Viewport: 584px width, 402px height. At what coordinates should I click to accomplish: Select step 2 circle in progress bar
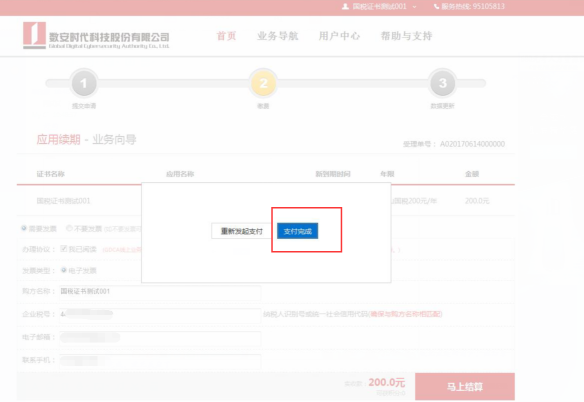(263, 83)
